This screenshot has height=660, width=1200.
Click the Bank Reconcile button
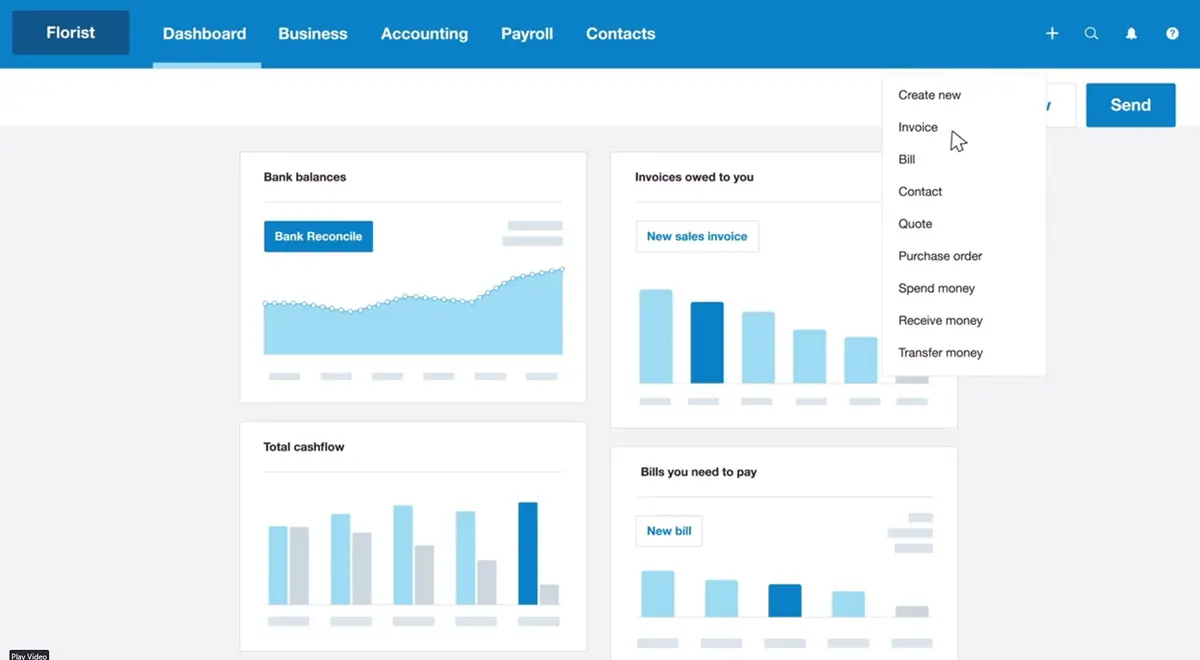click(x=318, y=236)
